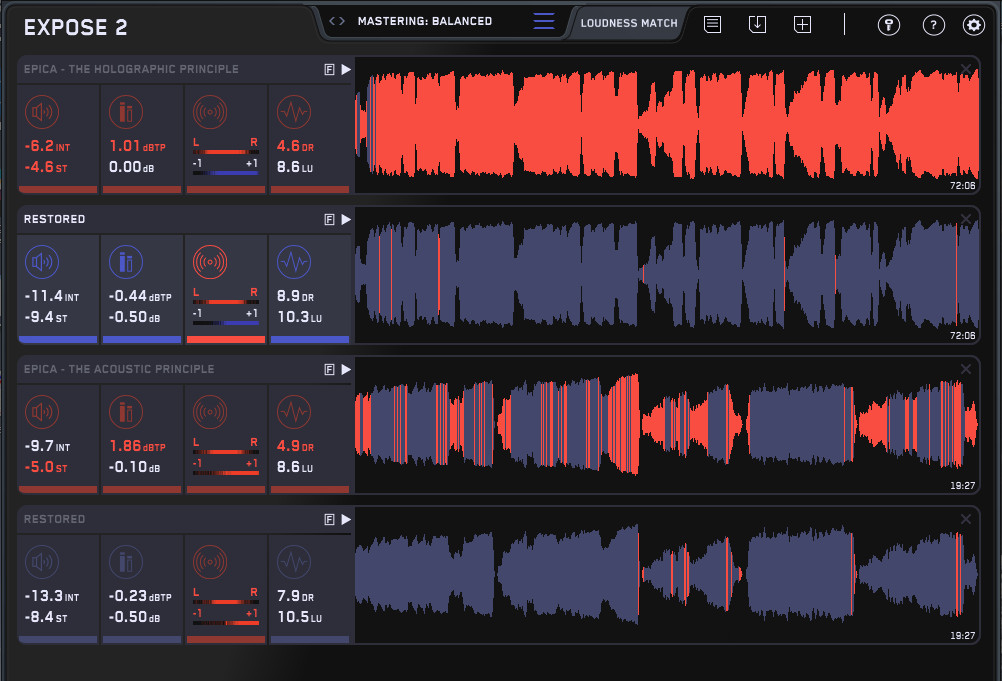Image resolution: width=1002 pixels, height=681 pixels.
Task: Click the export download icon in header
Action: pos(757,25)
